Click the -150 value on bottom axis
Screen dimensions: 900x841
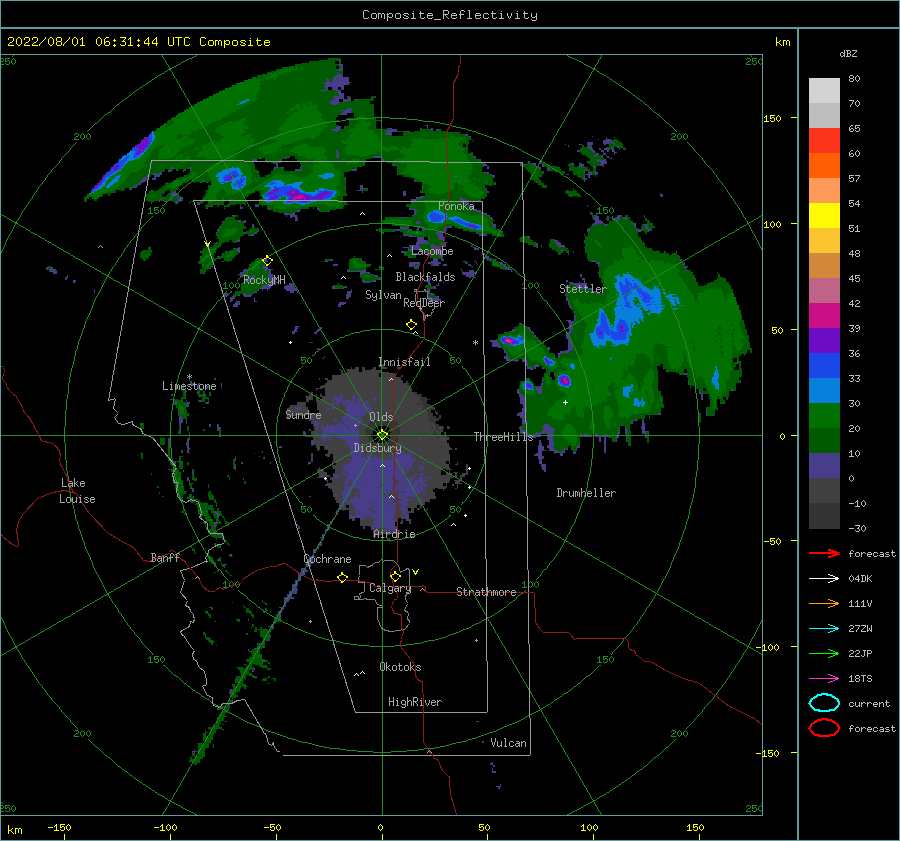tap(59, 827)
